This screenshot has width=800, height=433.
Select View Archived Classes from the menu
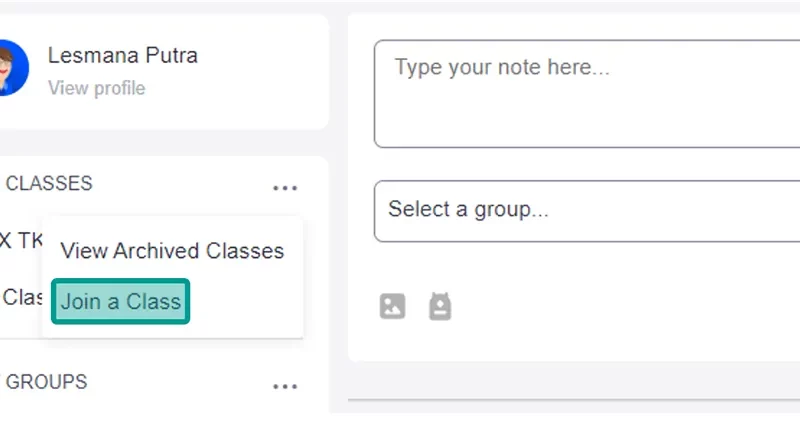pyautogui.click(x=172, y=251)
